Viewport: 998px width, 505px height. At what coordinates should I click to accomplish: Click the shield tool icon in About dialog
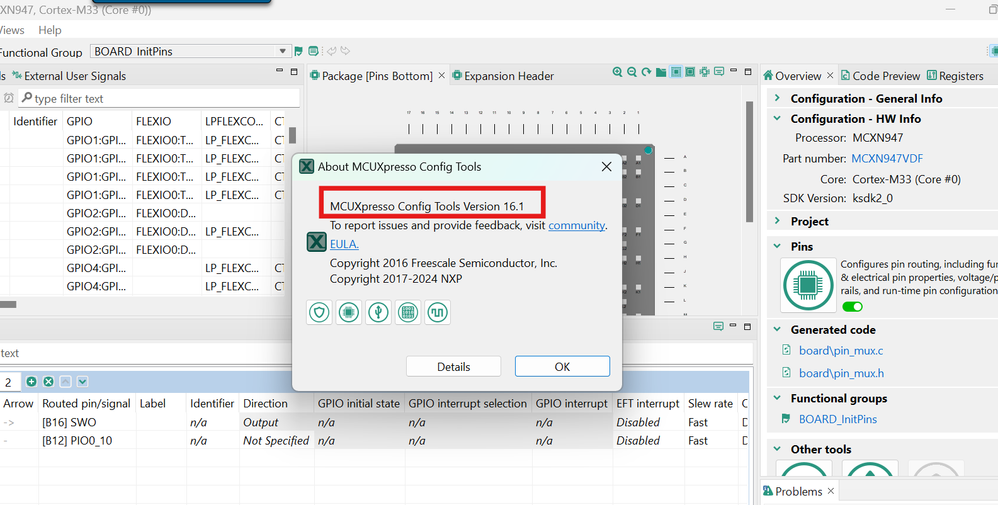(320, 312)
